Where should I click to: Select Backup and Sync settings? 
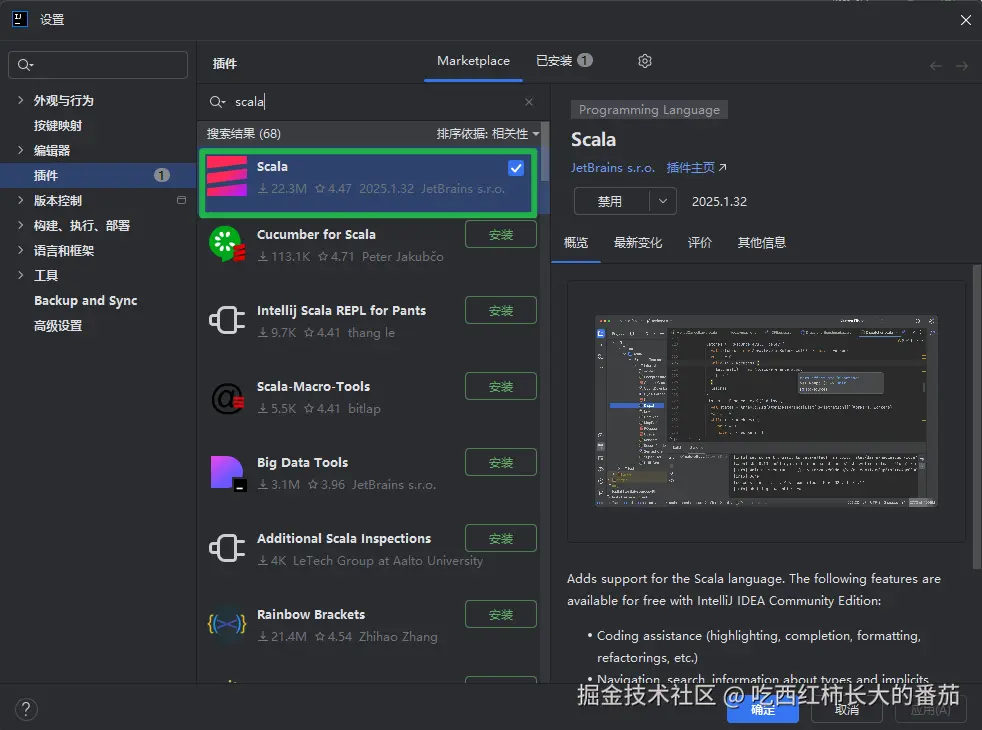pos(86,301)
